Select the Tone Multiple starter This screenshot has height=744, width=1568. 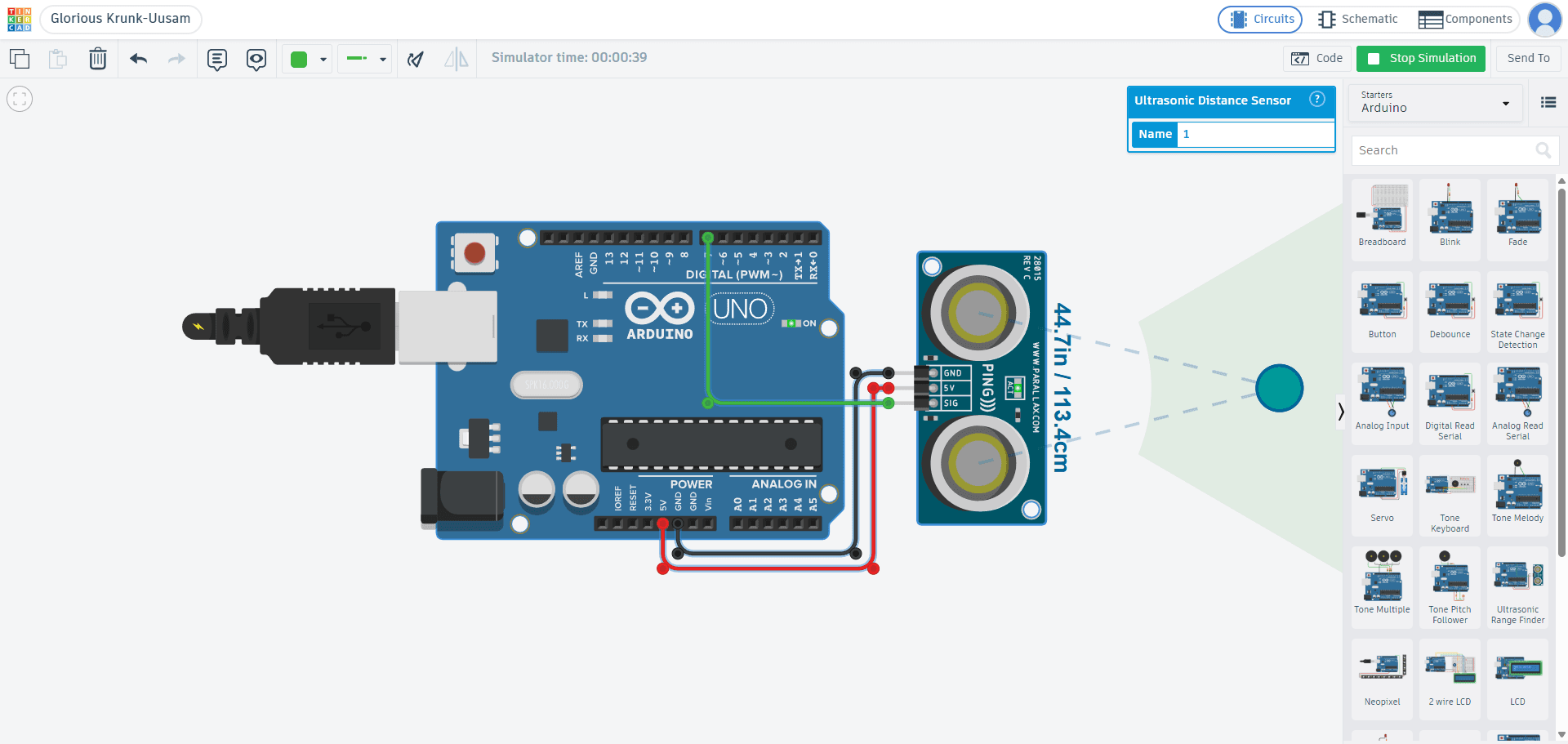click(x=1382, y=586)
